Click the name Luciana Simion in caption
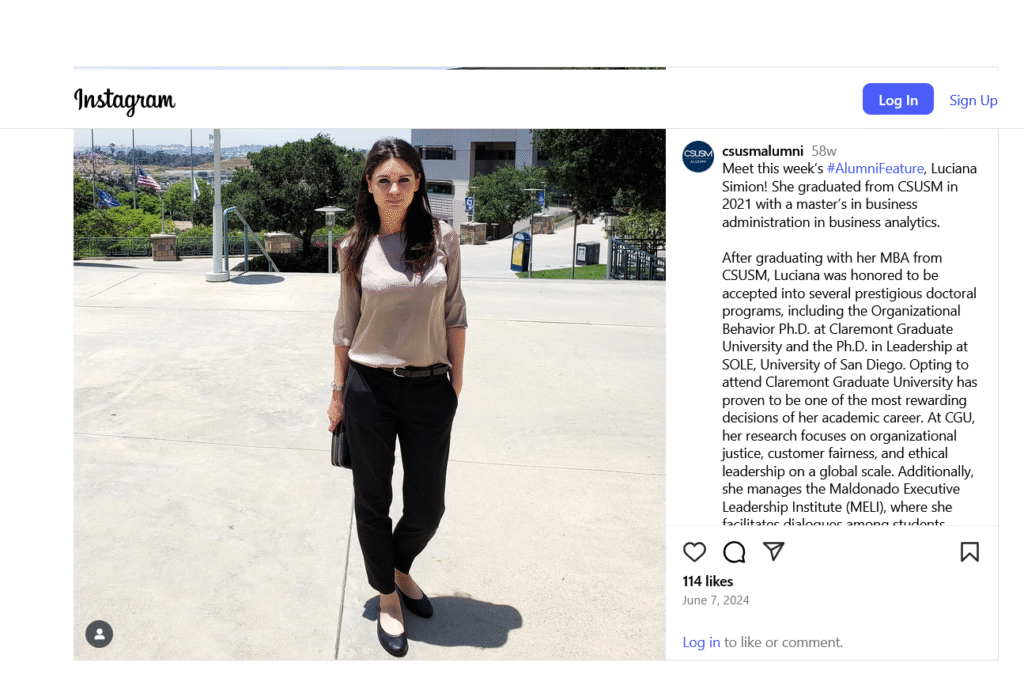This screenshot has width=1024, height=674. (x=953, y=168)
